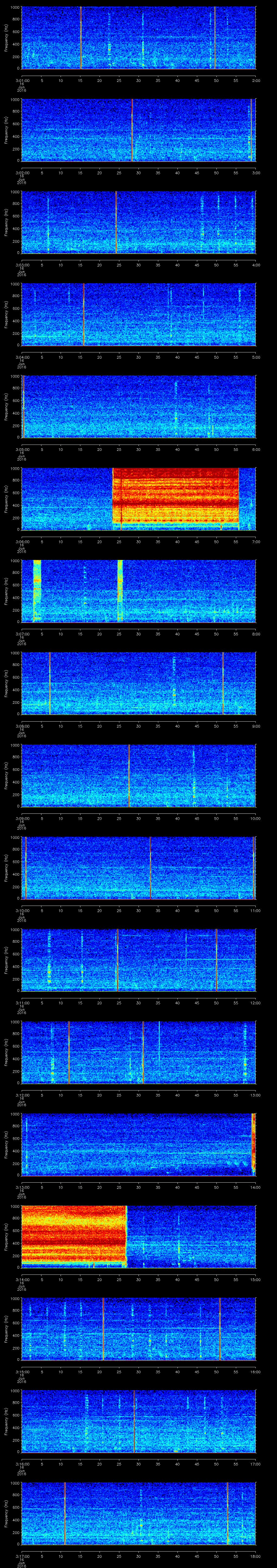Click the '15:00' end time label
Screen dimensions: 277x1568
pos(255,1279)
